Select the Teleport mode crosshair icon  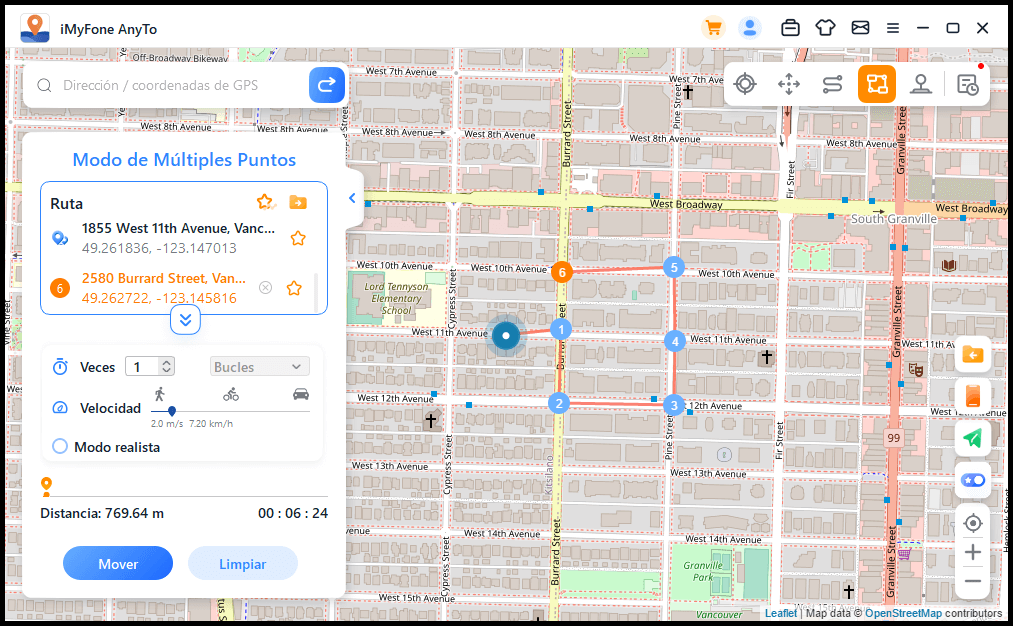tap(745, 84)
